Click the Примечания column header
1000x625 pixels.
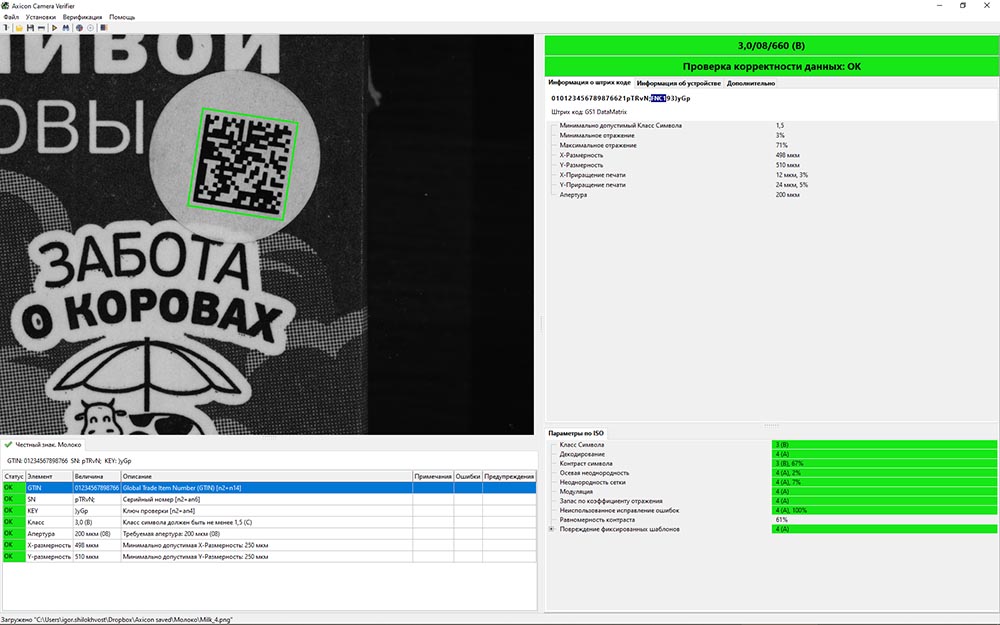433,476
